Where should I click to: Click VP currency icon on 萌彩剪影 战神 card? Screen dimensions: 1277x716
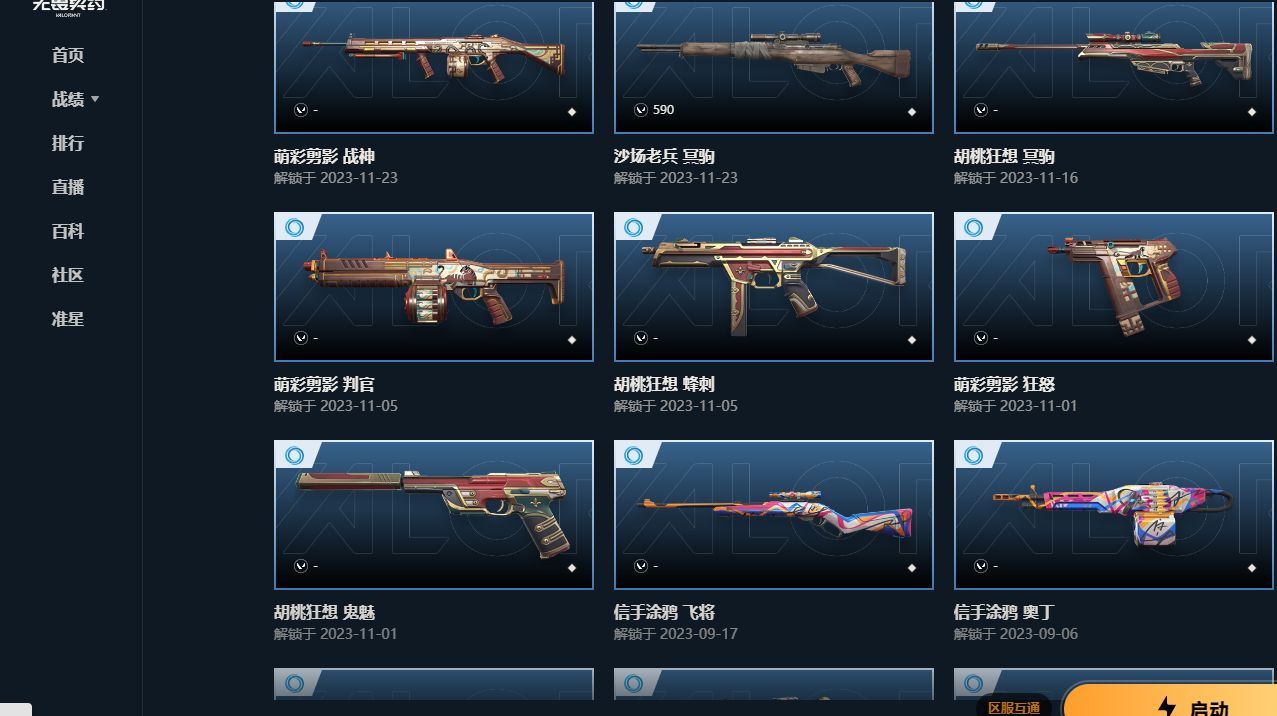click(x=301, y=110)
